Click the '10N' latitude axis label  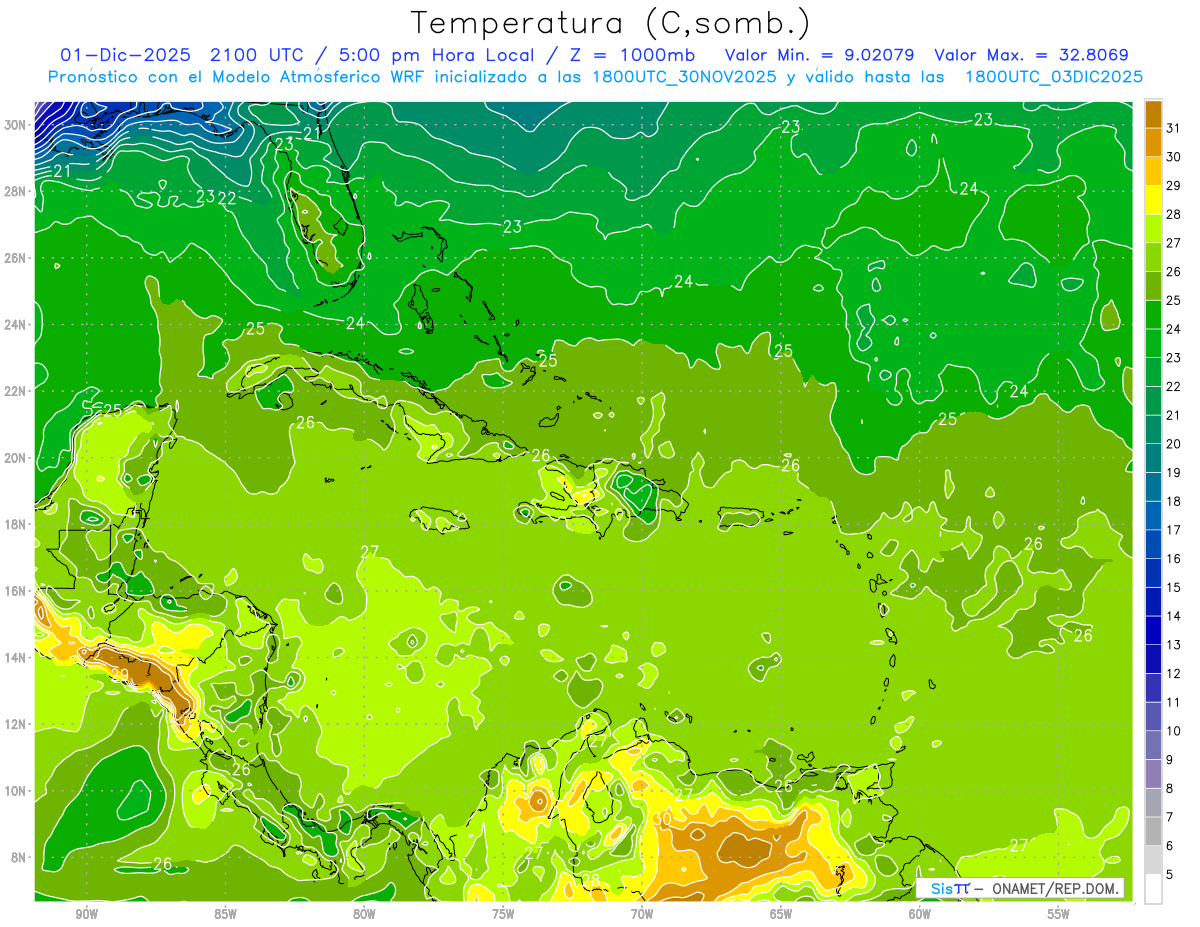tap(17, 790)
